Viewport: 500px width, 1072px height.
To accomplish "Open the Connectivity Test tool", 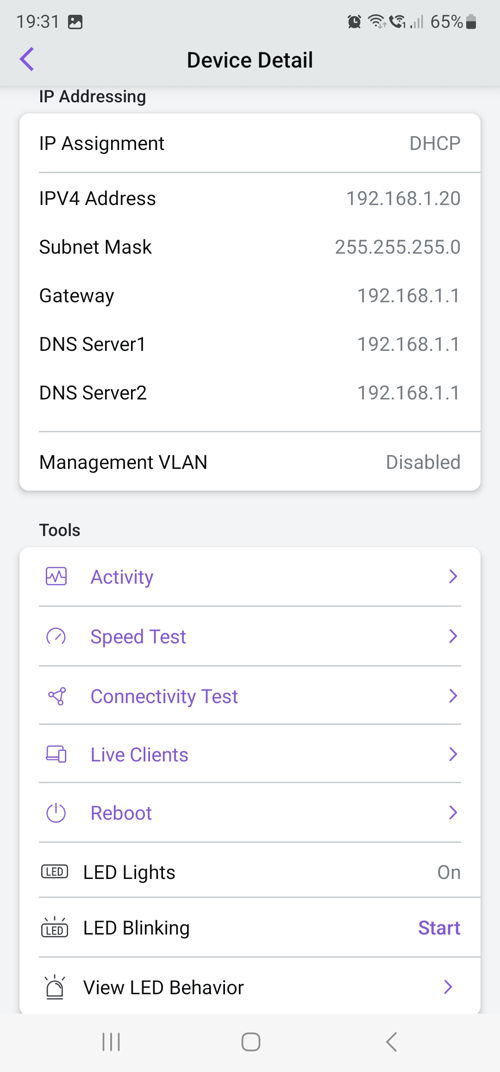I will (x=250, y=696).
